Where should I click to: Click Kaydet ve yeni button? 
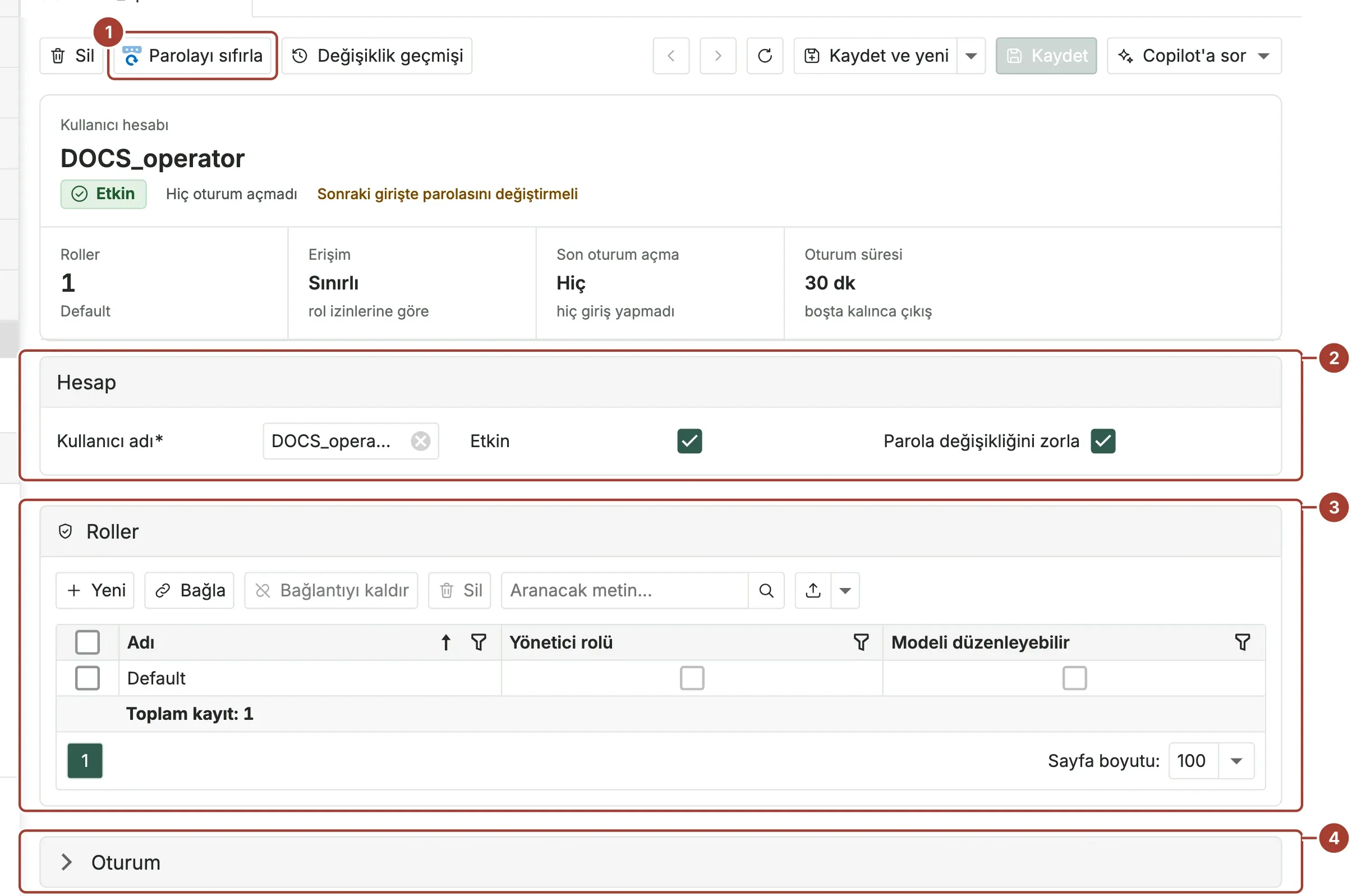[x=876, y=56]
